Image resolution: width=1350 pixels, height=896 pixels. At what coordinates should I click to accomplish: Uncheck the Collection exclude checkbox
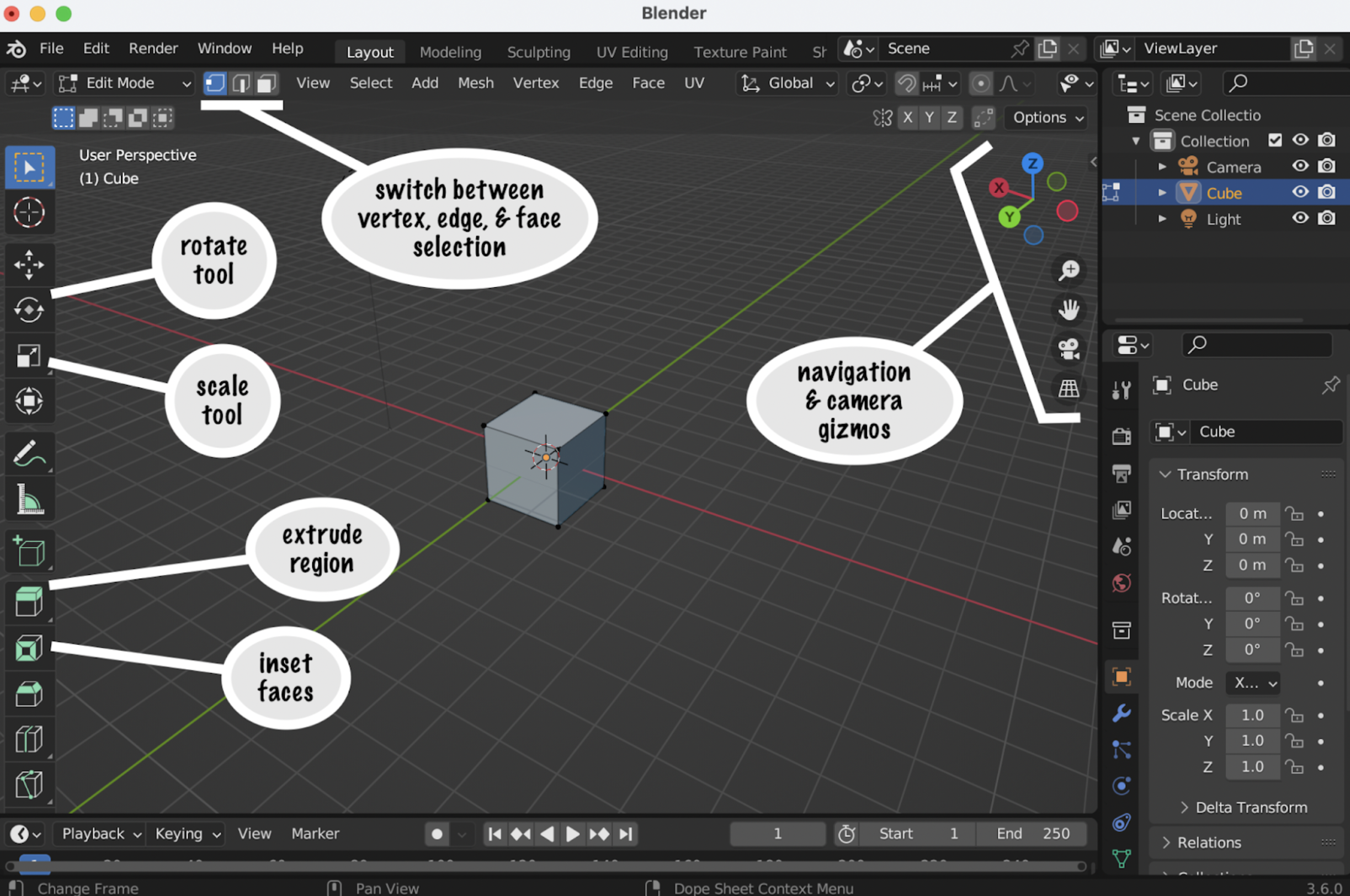tap(1274, 141)
